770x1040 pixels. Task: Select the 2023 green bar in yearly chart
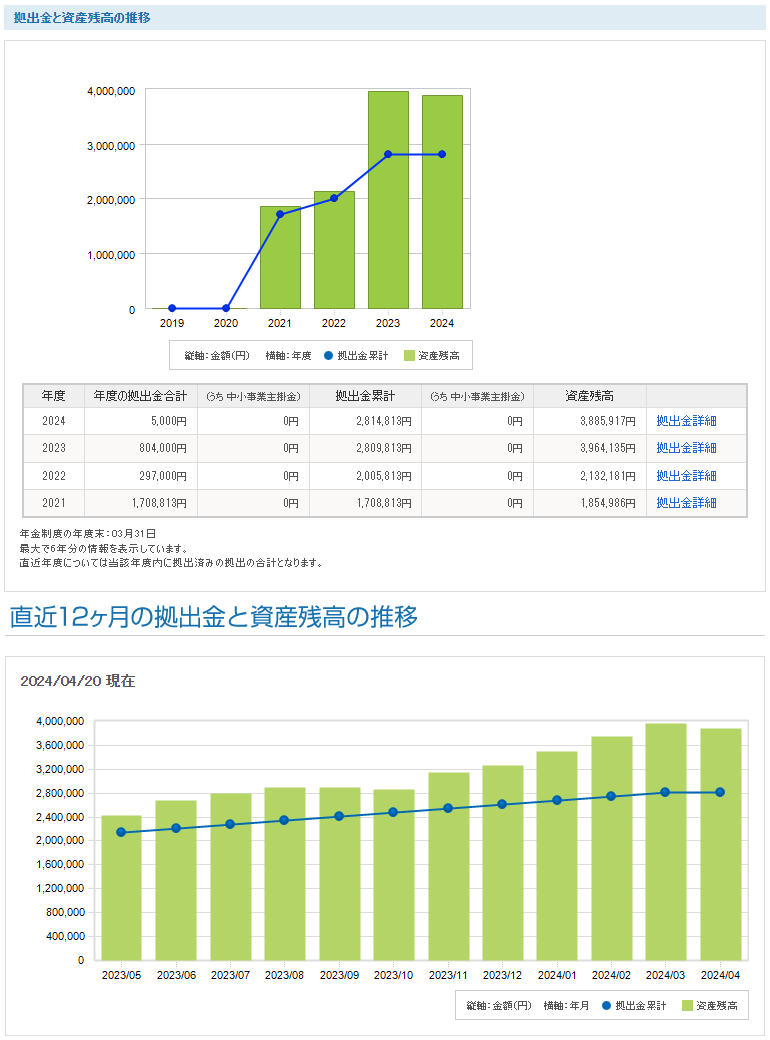tap(388, 230)
